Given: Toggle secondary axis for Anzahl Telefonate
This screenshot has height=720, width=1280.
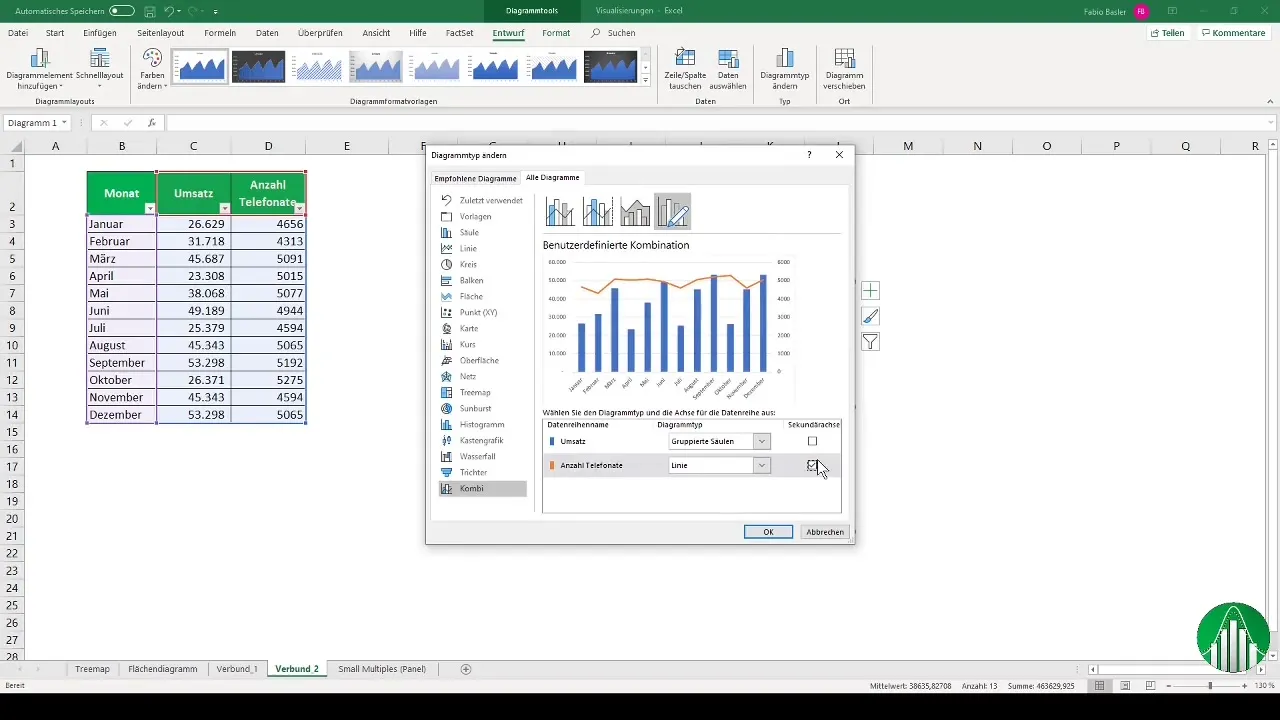Looking at the screenshot, I should point(812,465).
